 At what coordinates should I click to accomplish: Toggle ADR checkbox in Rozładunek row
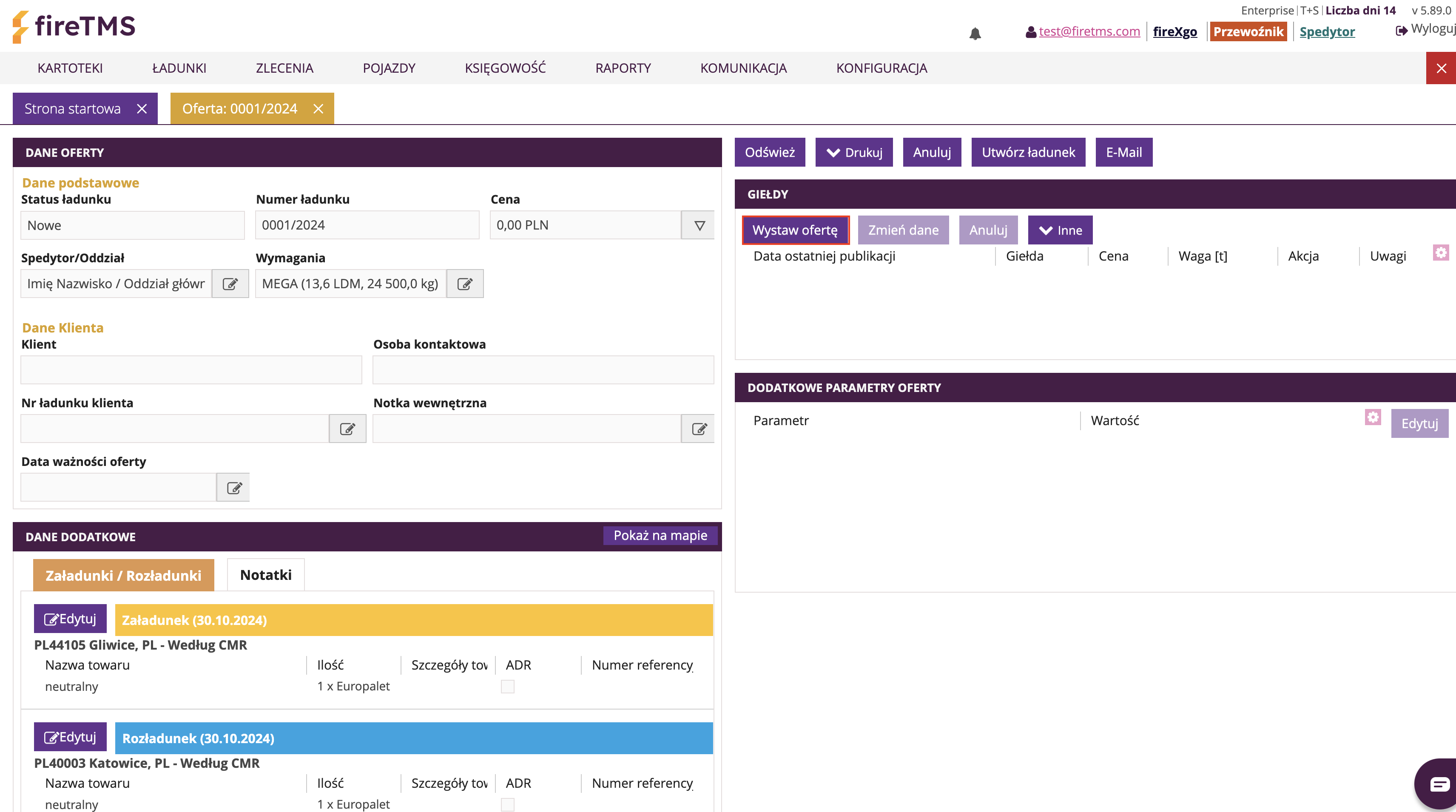pos(508,804)
